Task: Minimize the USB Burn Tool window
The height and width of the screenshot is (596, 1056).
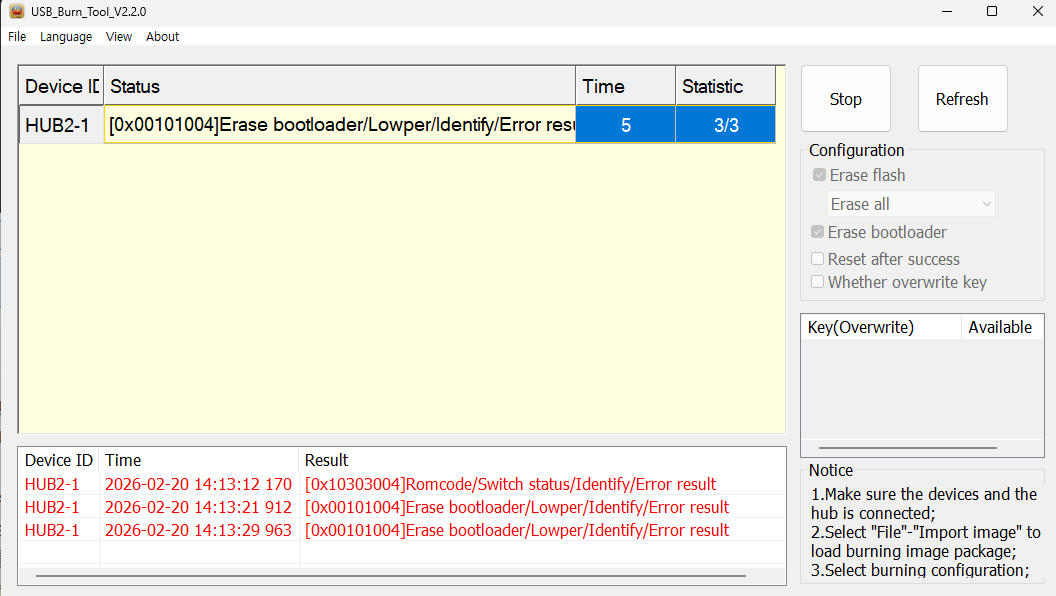Action: tap(945, 11)
